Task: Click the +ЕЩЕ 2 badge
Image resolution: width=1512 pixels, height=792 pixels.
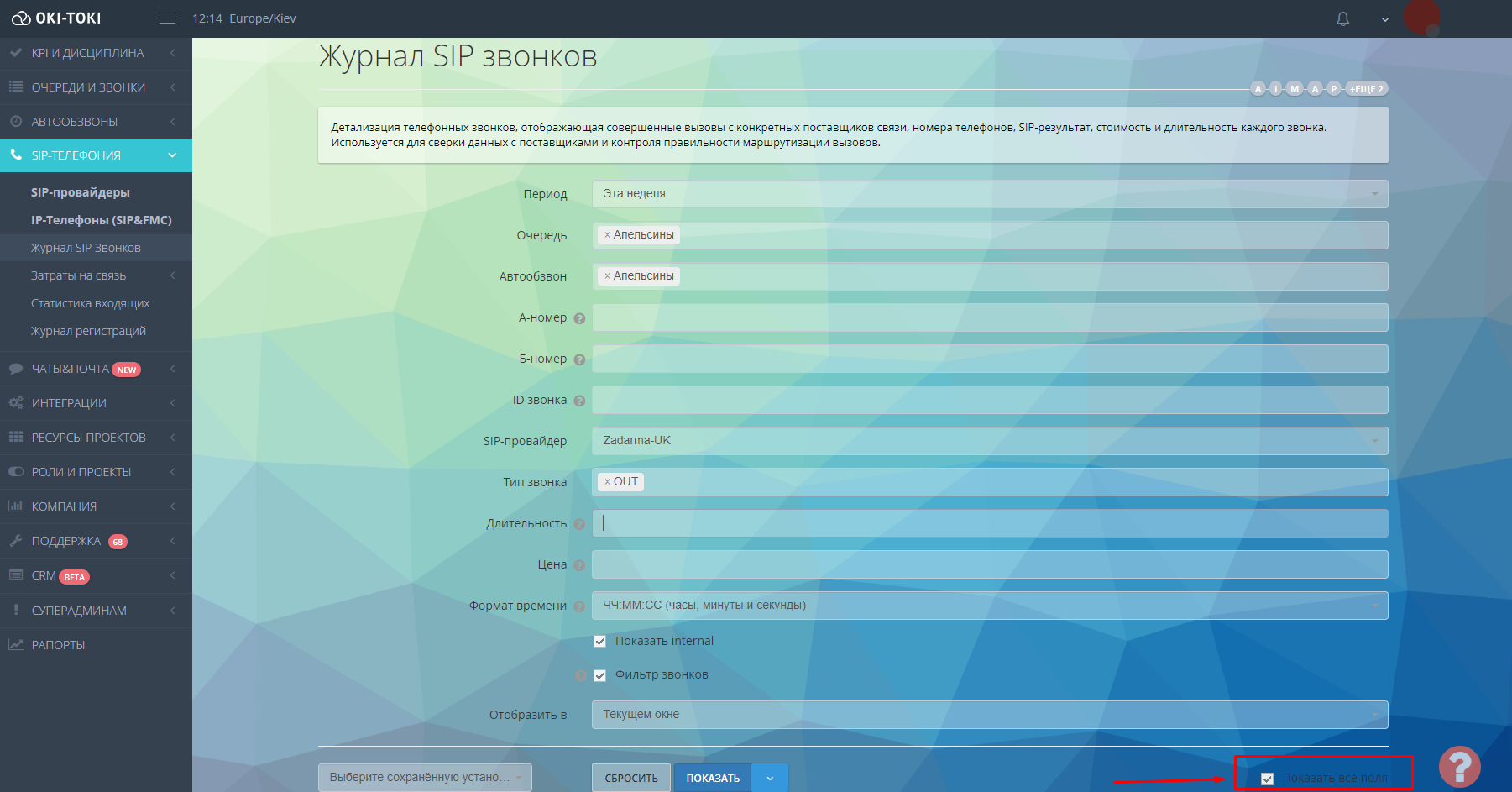Action: [1367, 89]
